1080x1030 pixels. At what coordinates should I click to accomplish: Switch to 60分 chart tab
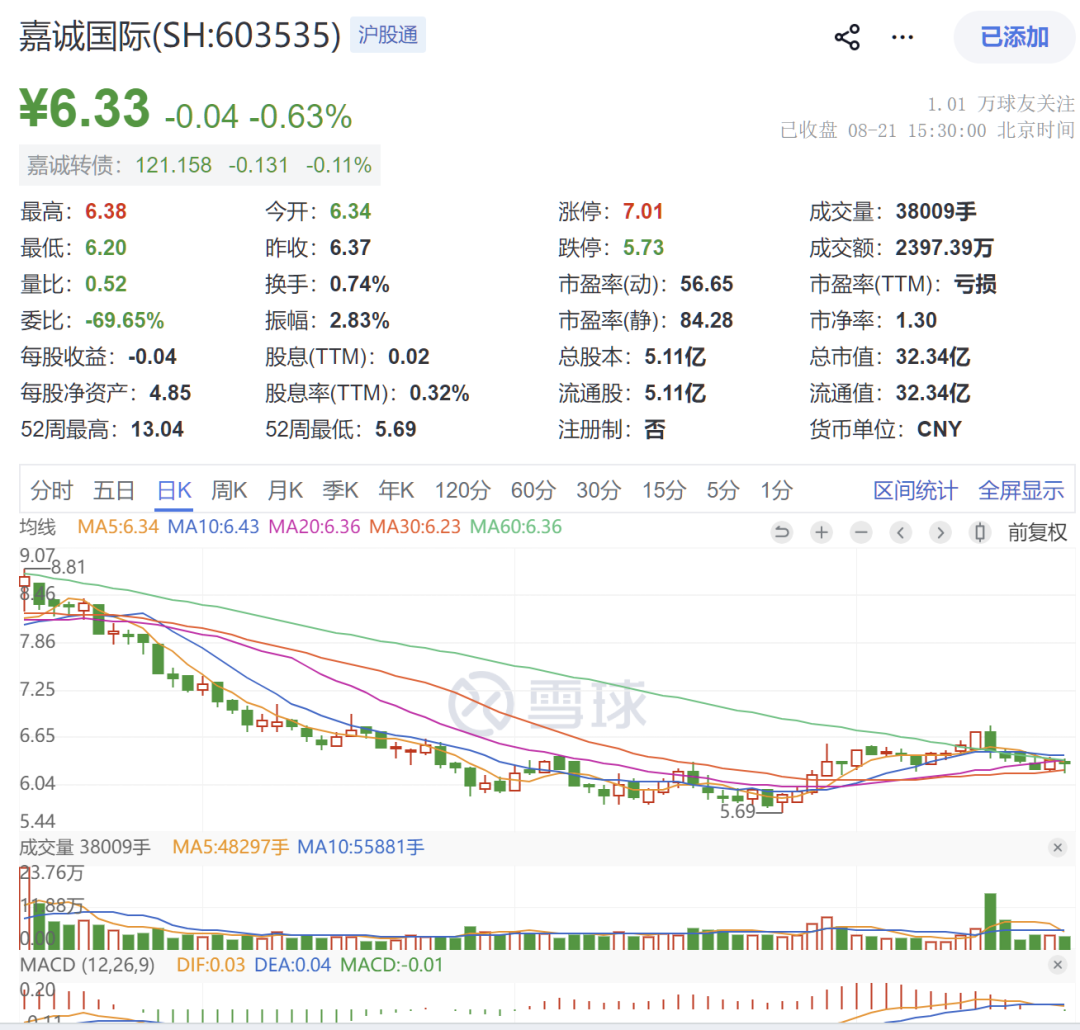(533, 491)
